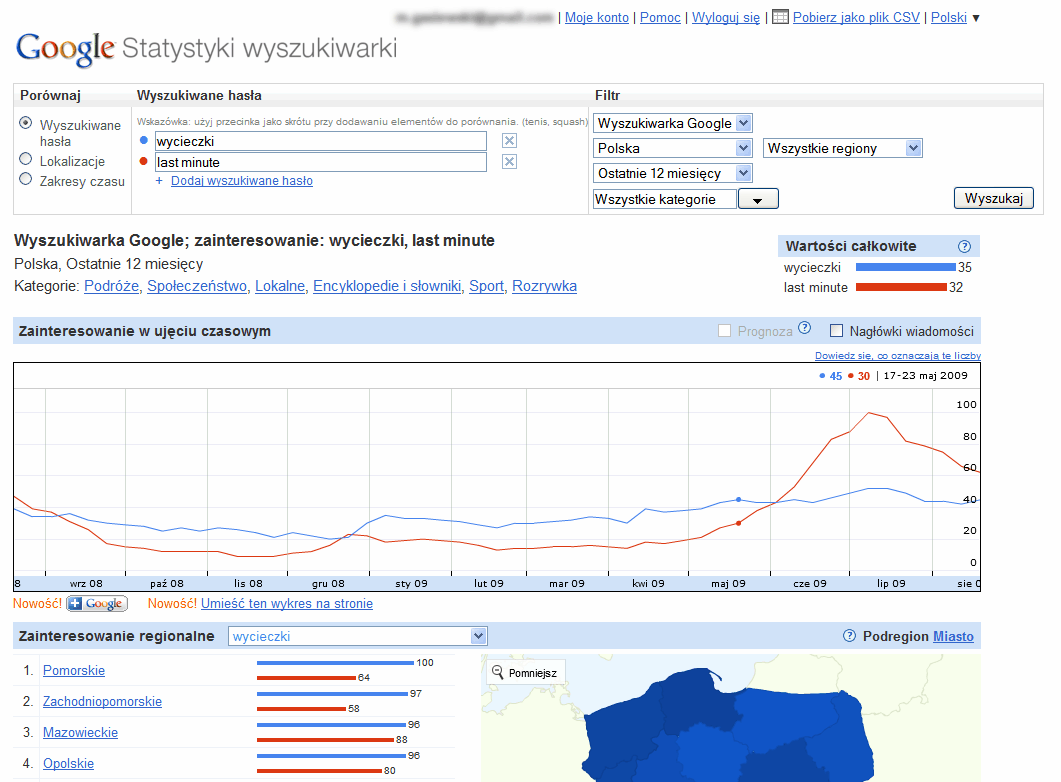Open the Rozrywka category link
Image resolution: width=1061 pixels, height=782 pixels.
coord(545,286)
